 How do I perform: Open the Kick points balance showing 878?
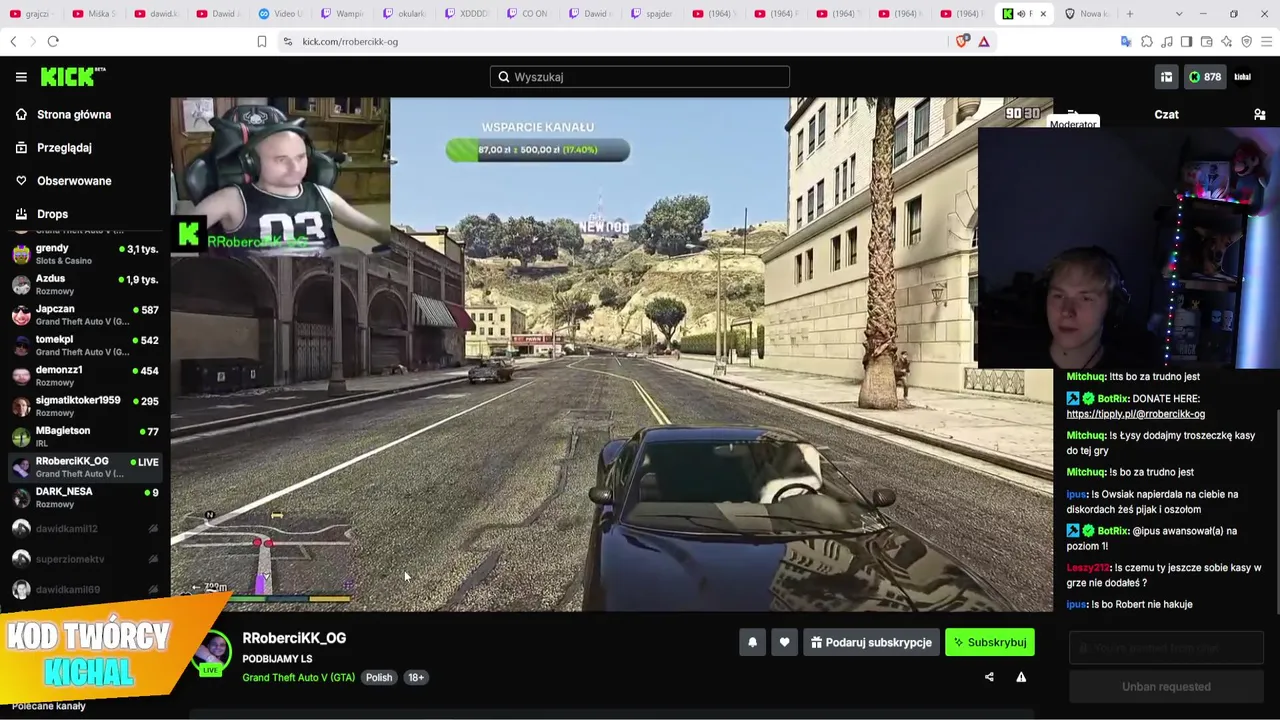[1204, 77]
